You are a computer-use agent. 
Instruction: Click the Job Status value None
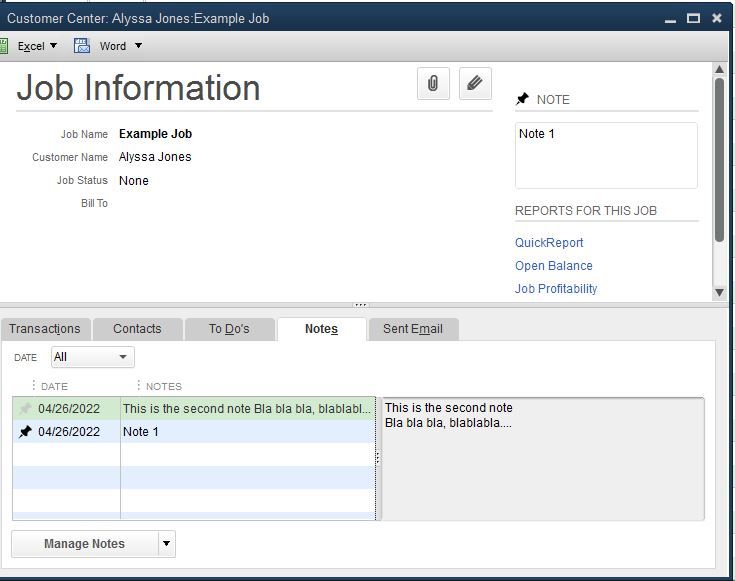(134, 181)
